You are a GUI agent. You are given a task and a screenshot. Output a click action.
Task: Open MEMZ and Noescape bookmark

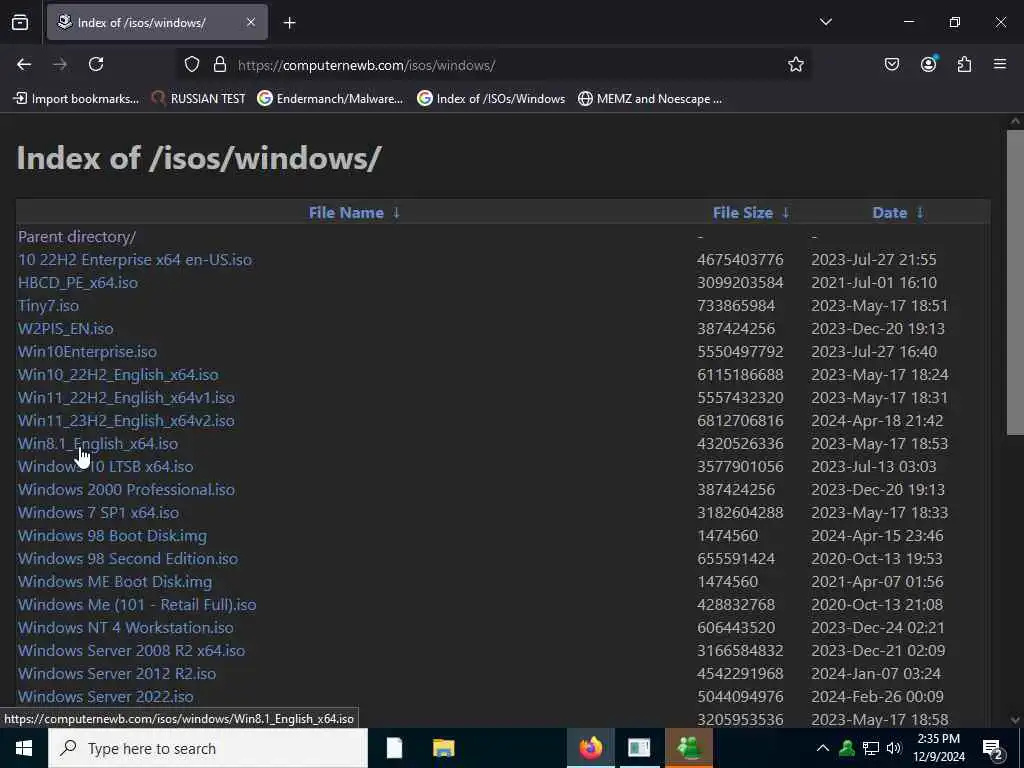[x=650, y=99]
